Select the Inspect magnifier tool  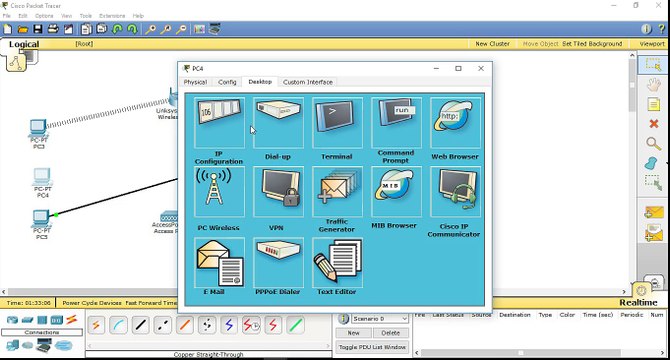[x=653, y=143]
